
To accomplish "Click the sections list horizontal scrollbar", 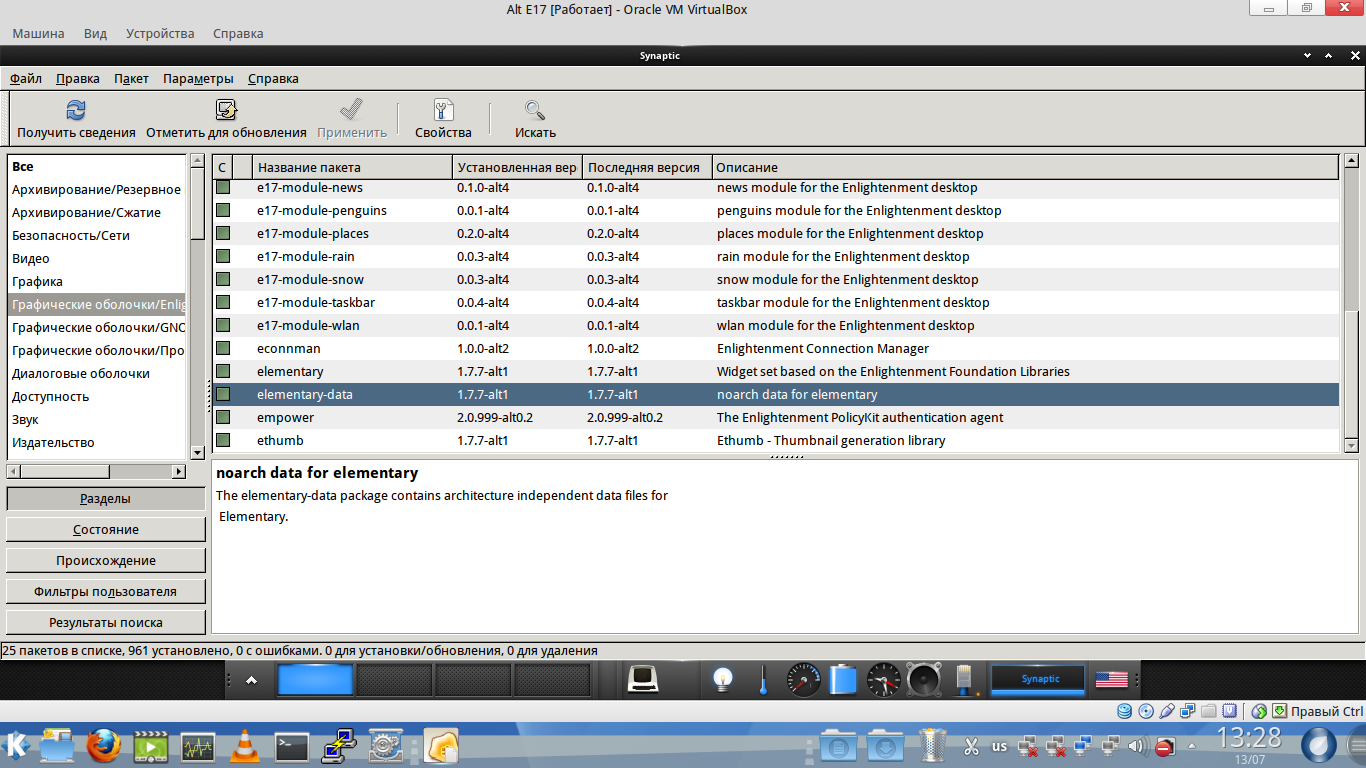I will [x=97, y=471].
